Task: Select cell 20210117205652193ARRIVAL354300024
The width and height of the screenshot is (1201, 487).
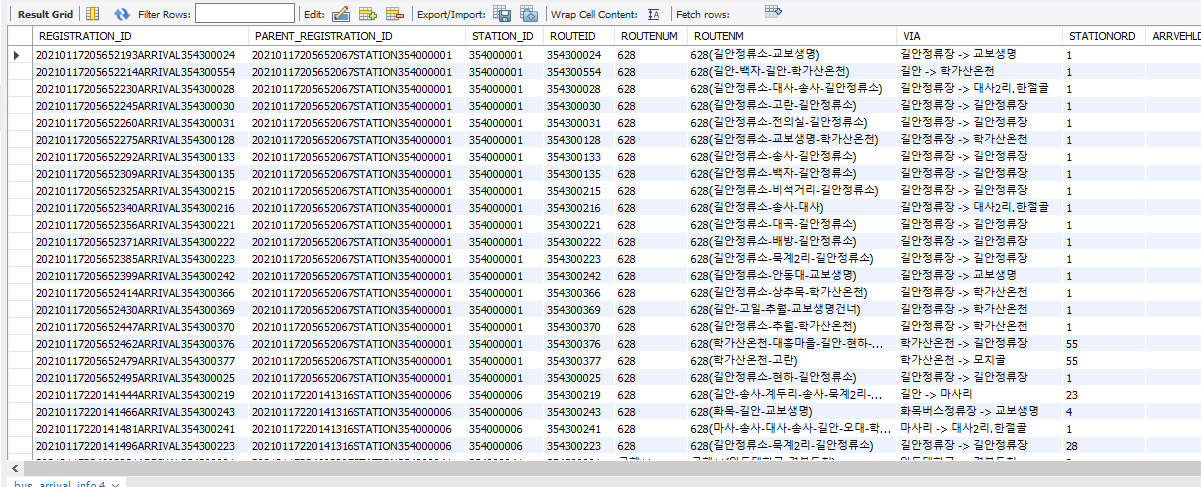Action: (138, 55)
